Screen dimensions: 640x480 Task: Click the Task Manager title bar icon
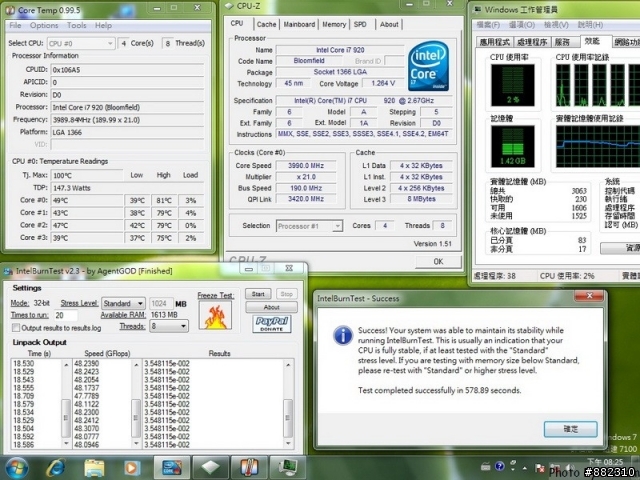477,9
